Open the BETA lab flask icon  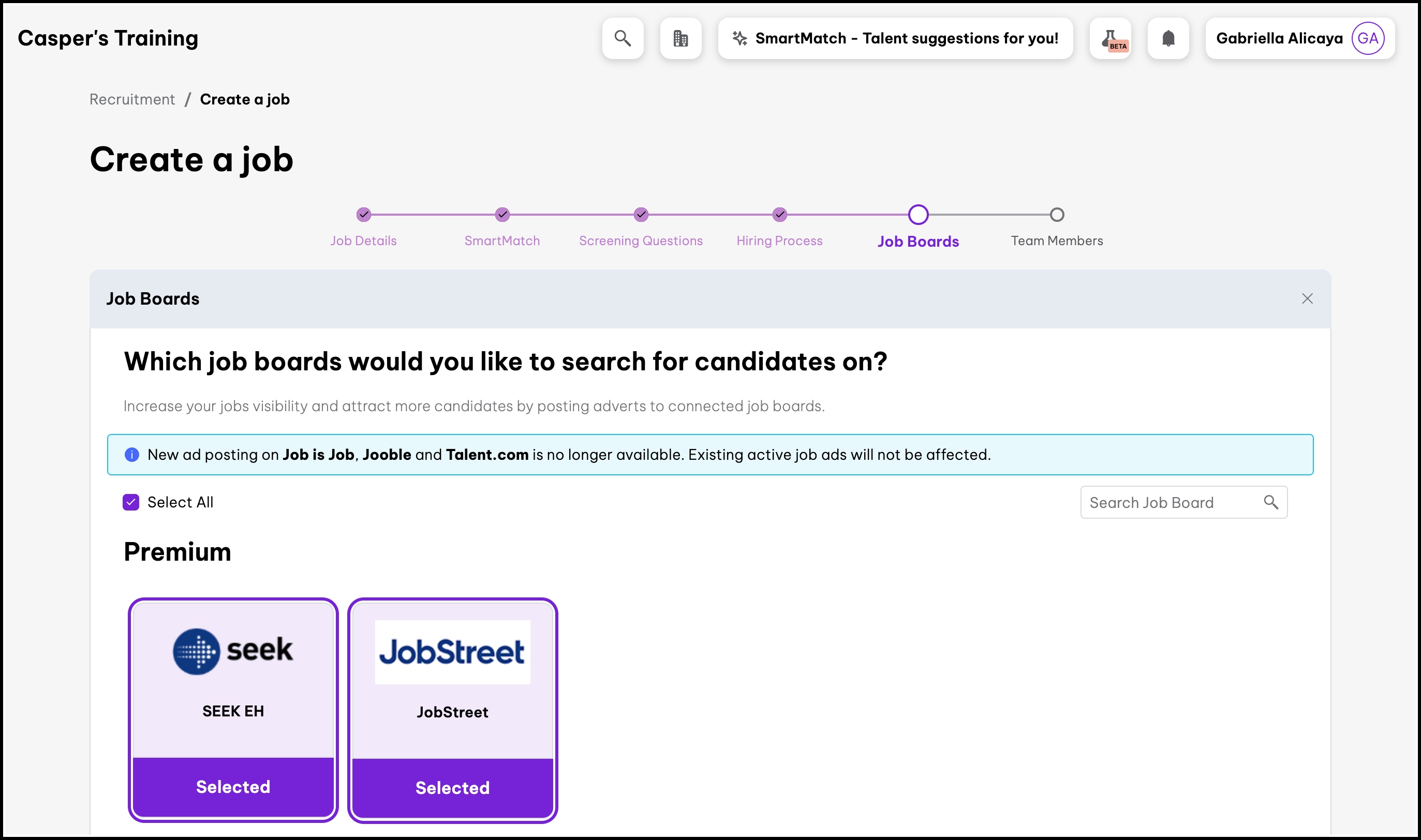click(x=1111, y=38)
